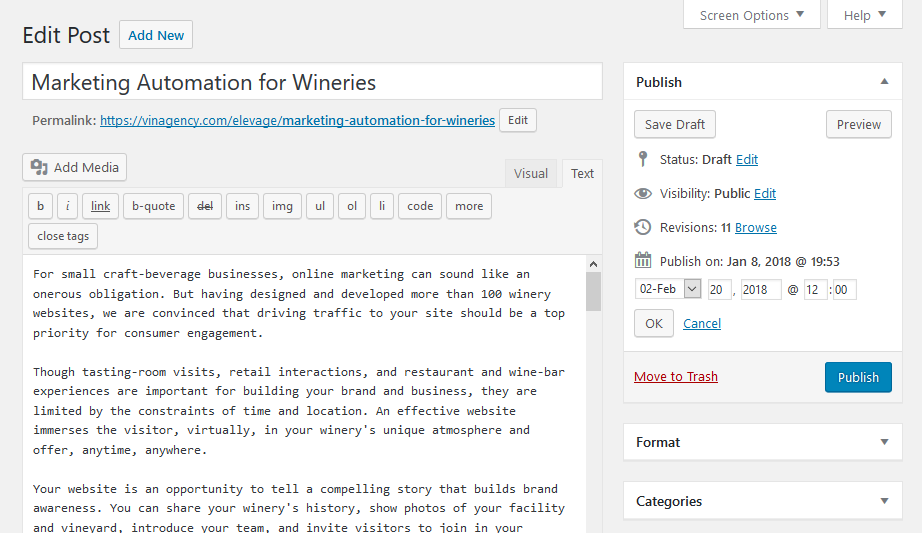This screenshot has height=533, width=922.
Task: Click the publish date calendar icon
Action: coord(643,260)
